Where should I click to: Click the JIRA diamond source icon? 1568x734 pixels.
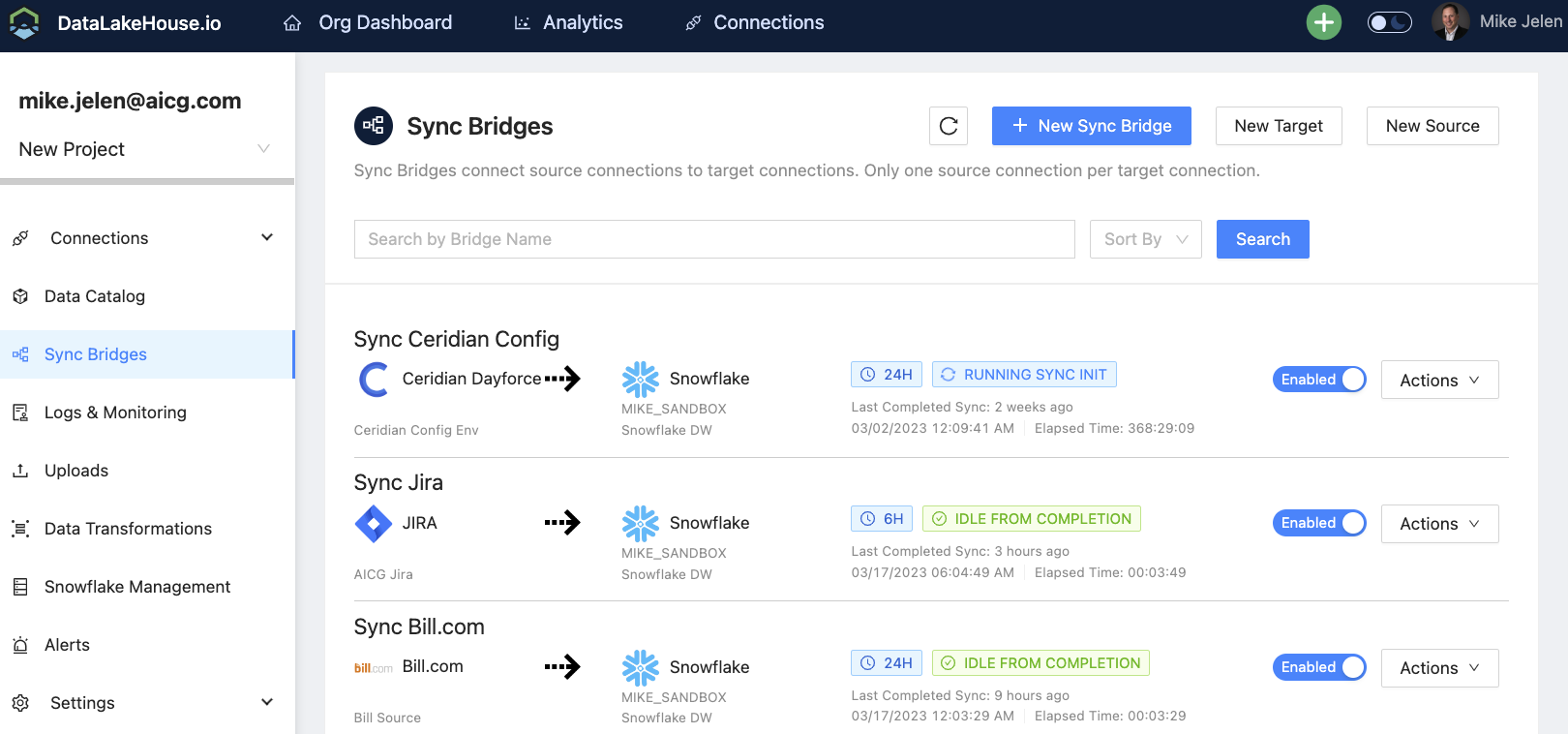[x=374, y=524]
